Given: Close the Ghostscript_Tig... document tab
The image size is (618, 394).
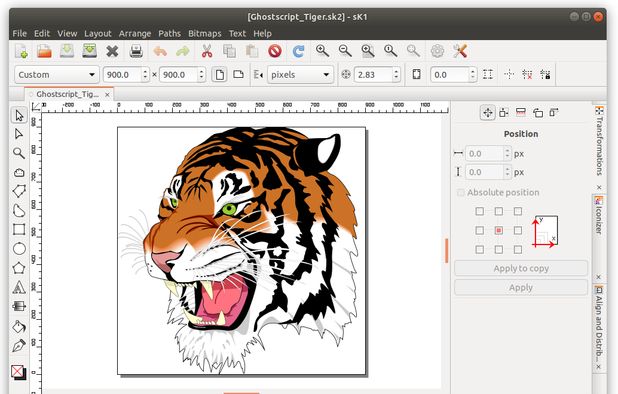Looking at the screenshot, I should [x=107, y=95].
